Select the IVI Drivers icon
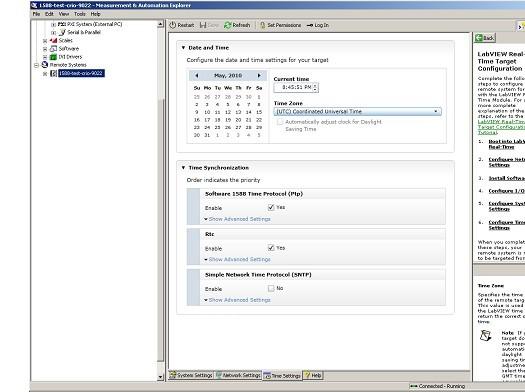This screenshot has width=525, height=392. pos(53,57)
